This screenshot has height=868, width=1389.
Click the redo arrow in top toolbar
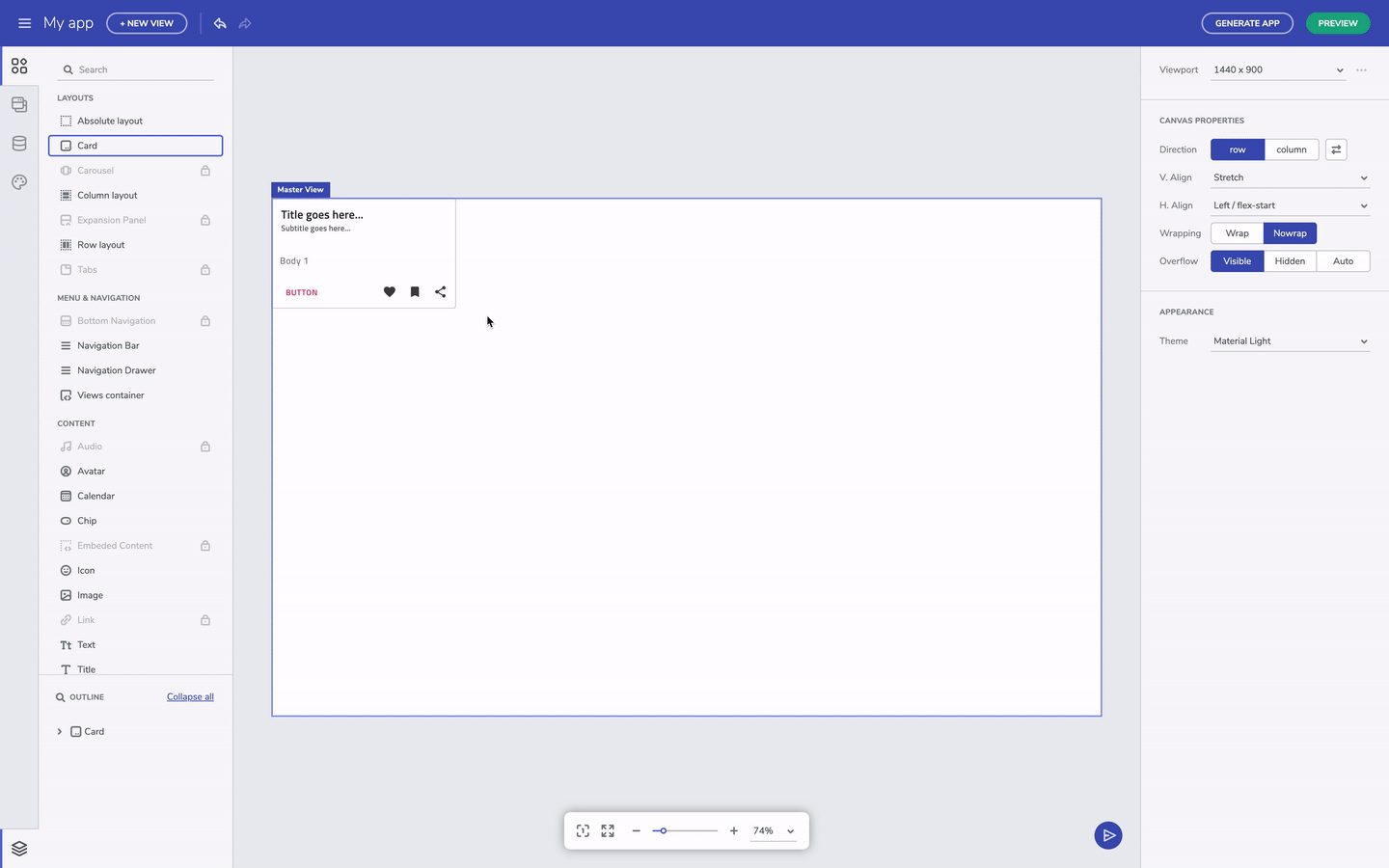[x=245, y=23]
